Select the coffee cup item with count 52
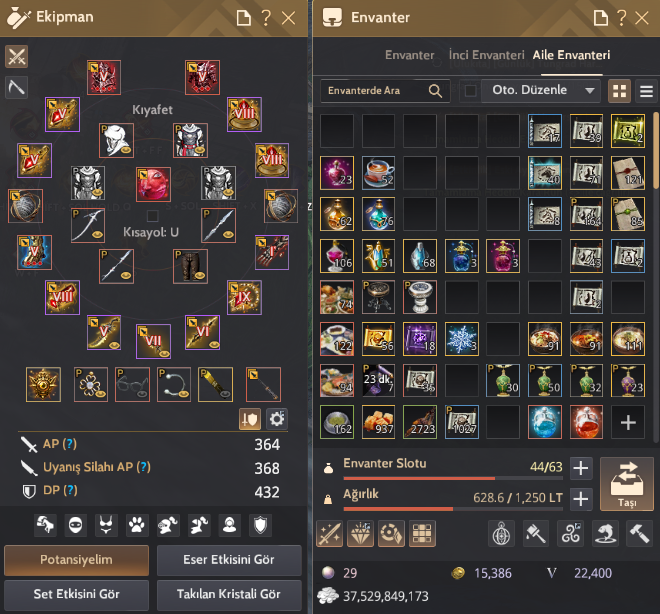Image resolution: width=660 pixels, height=614 pixels. pos(378,173)
